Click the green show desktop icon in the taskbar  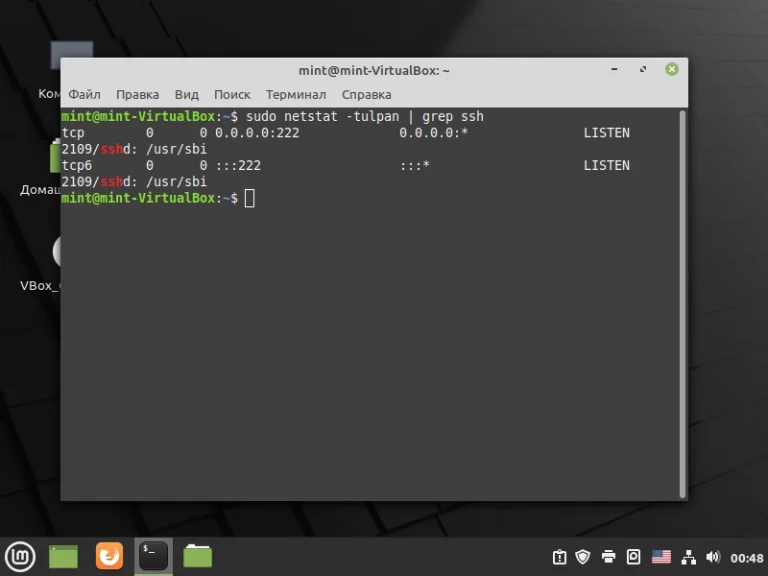(x=63, y=556)
